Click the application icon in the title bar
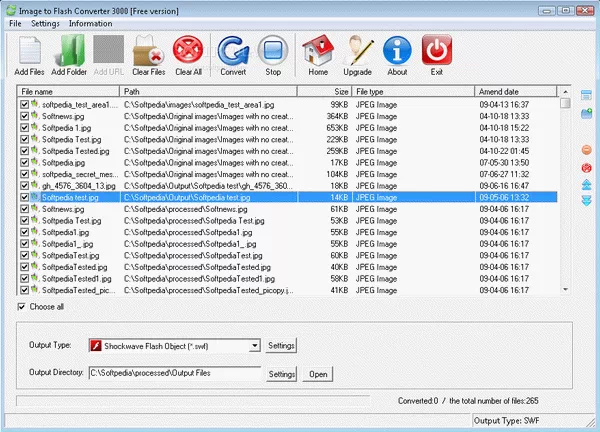Viewport: 600px width, 432px height. point(11,10)
